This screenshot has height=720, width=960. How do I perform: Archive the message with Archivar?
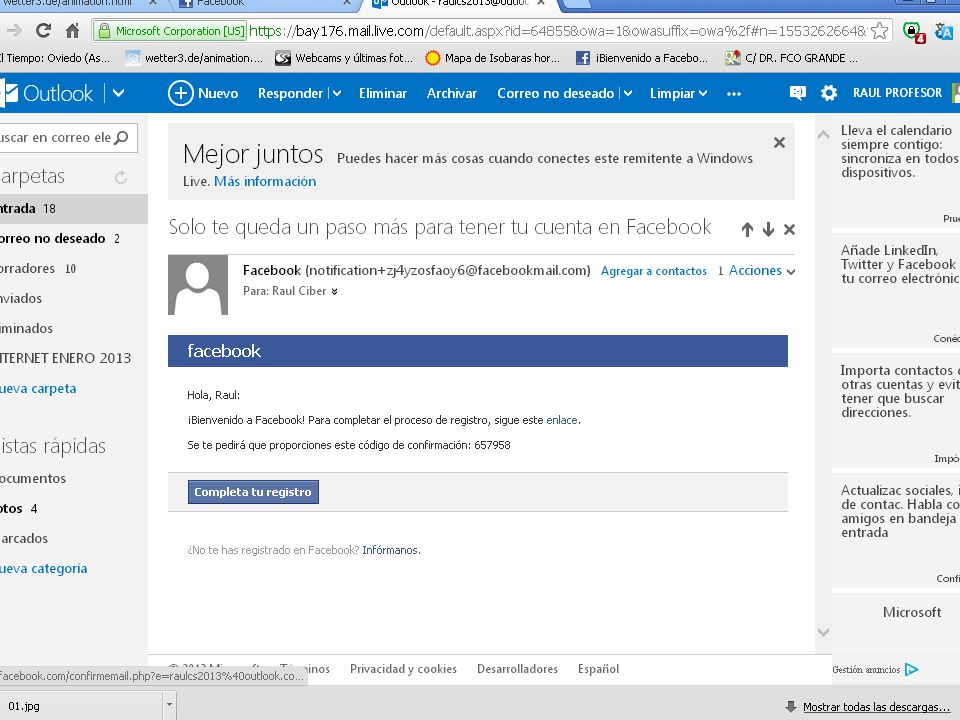pos(452,93)
